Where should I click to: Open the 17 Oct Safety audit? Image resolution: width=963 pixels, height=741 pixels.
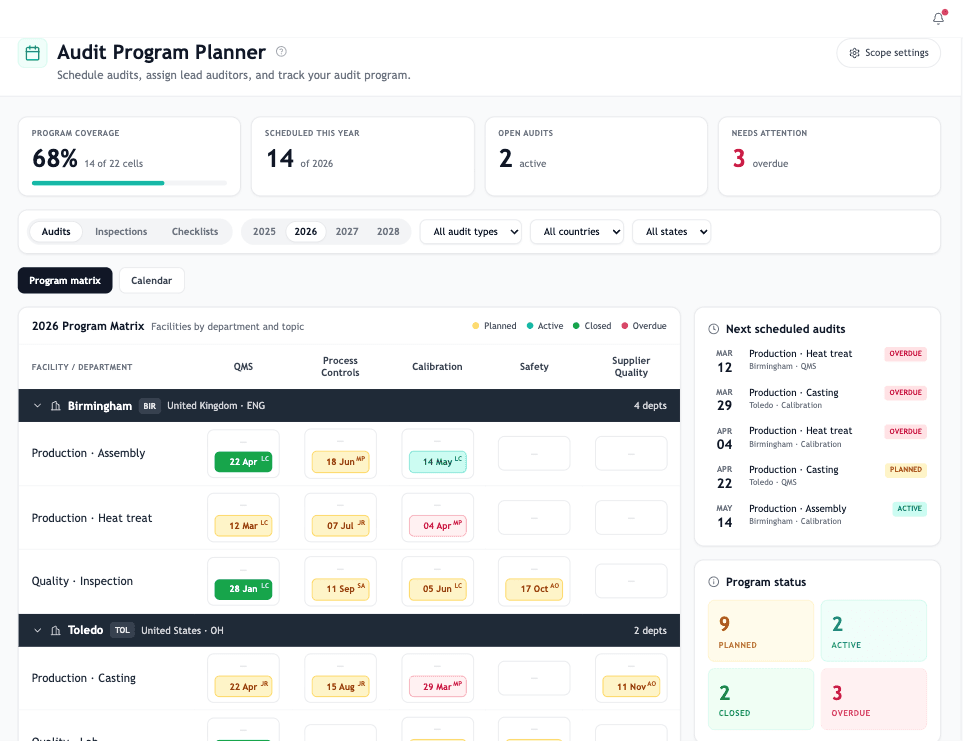pyautogui.click(x=534, y=589)
